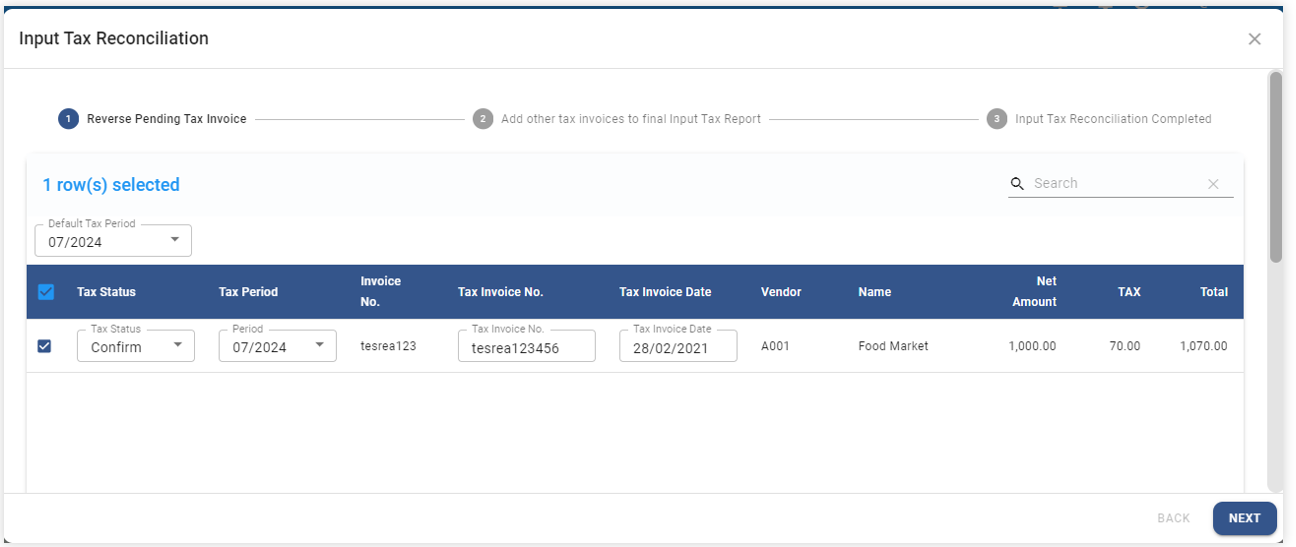Click the Tax Invoice No. field tesrea123456

(x=526, y=347)
